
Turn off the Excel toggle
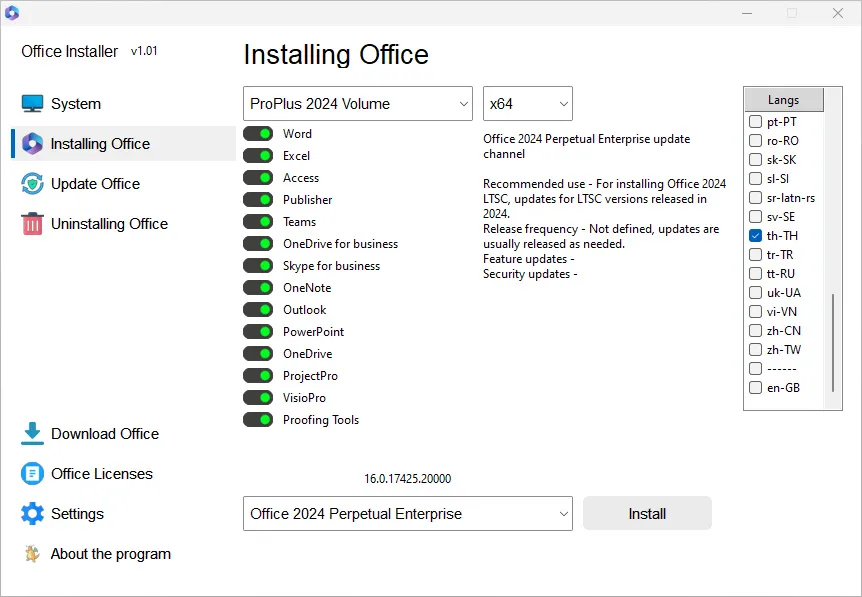(x=258, y=156)
